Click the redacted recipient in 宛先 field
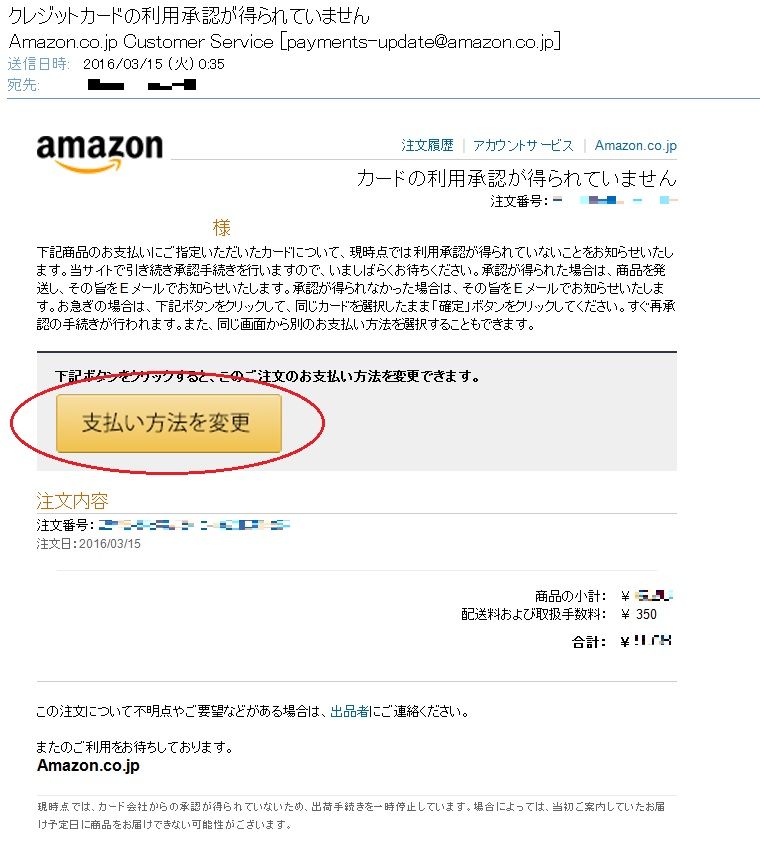Screen dimensions: 760x852 pyautogui.click(x=142, y=85)
